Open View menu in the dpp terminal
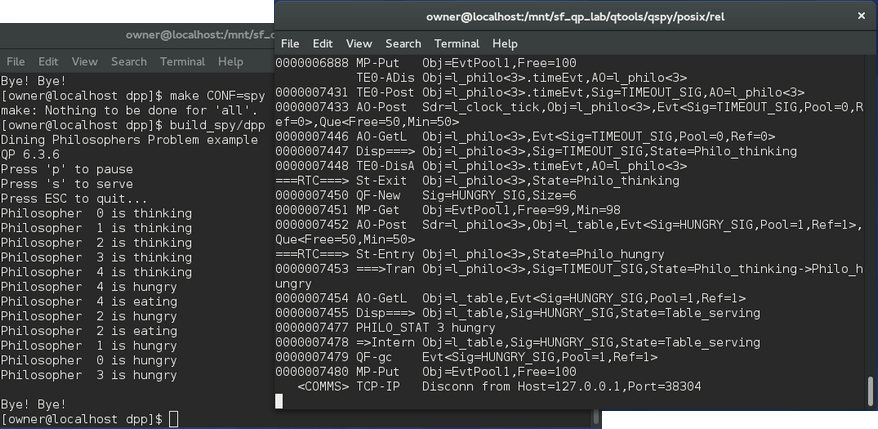 85,62
